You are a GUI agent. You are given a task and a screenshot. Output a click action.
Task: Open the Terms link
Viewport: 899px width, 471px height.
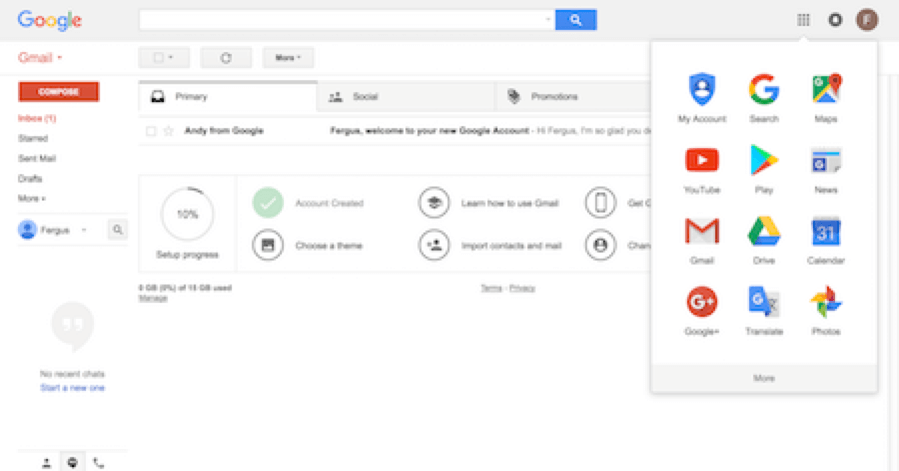pos(491,288)
